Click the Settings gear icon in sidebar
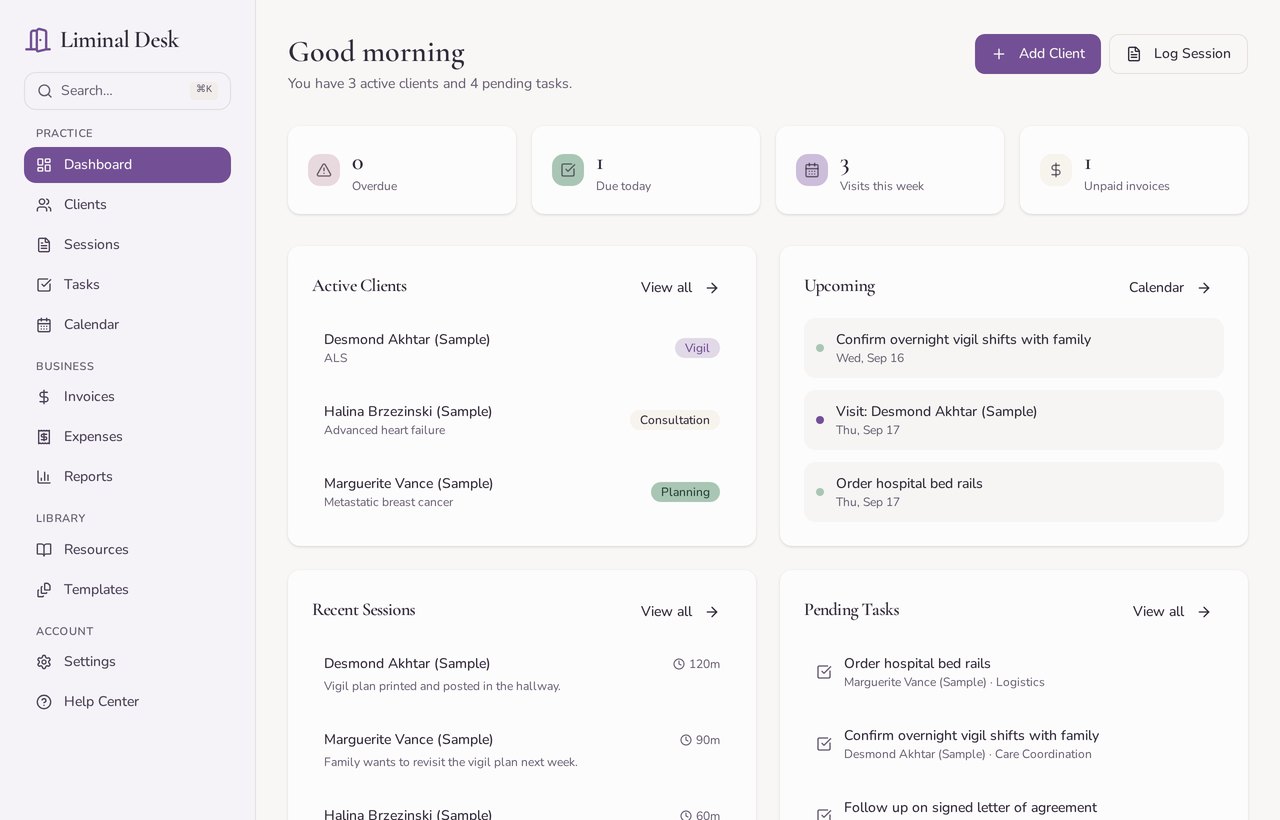Viewport: 1280px width, 820px height. [44, 662]
